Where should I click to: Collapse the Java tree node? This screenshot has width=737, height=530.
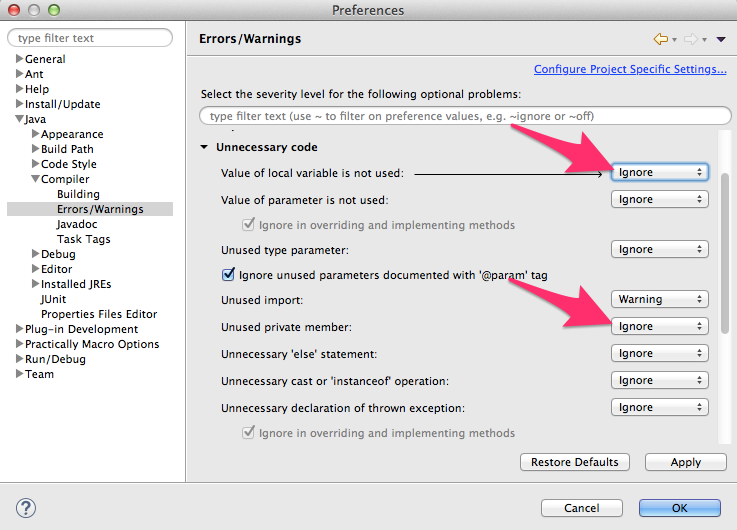(x=19, y=119)
